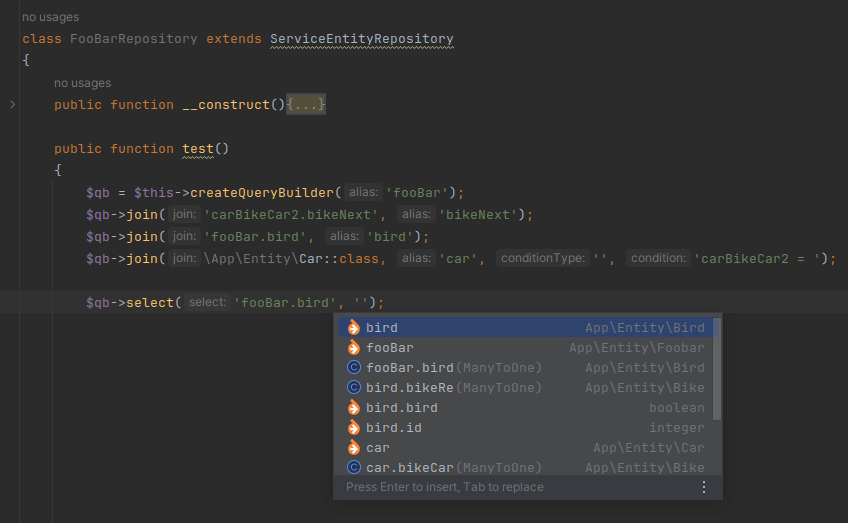
Task: Click the icon next to the "fooBar" suggestion
Action: 353,348
